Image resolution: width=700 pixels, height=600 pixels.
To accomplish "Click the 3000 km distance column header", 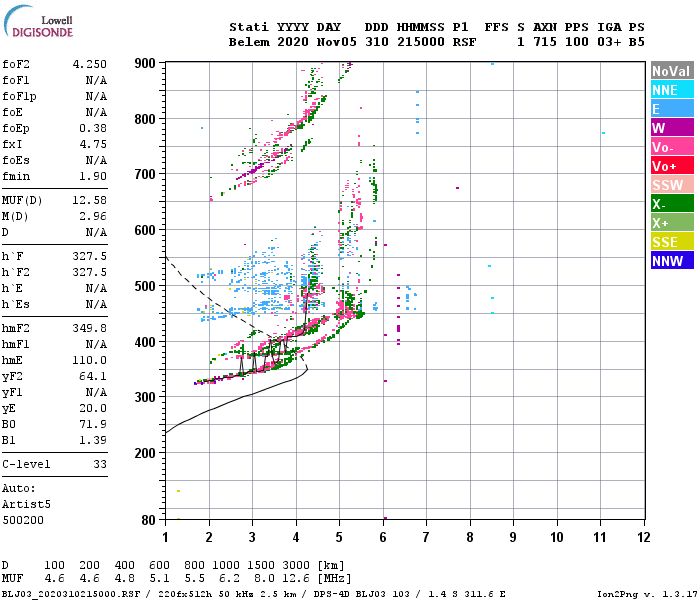I will pos(296,565).
